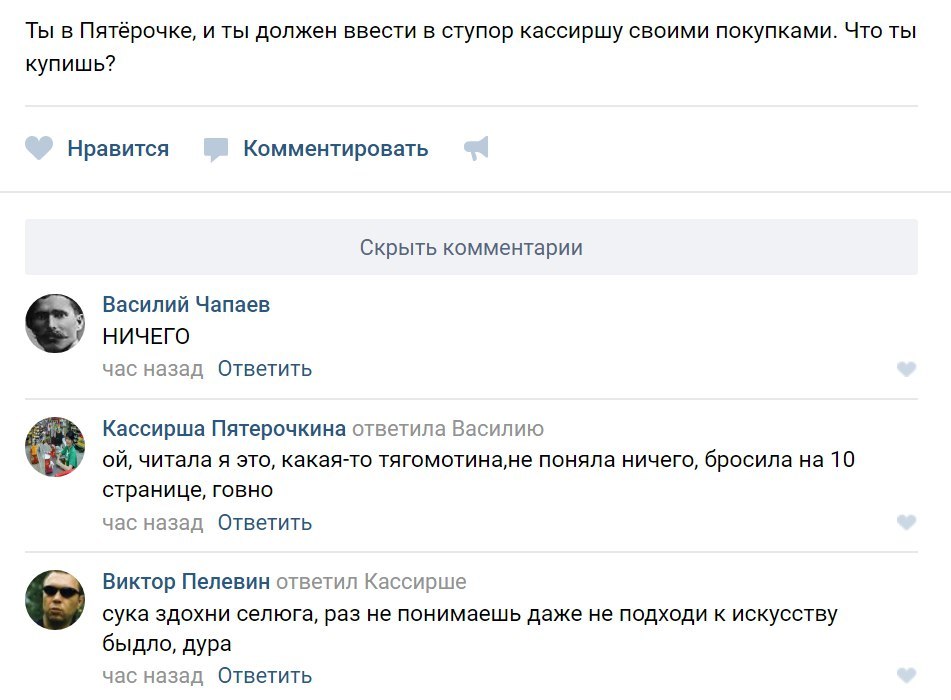
Task: Click the speech bubble comment icon
Action: pos(216,150)
